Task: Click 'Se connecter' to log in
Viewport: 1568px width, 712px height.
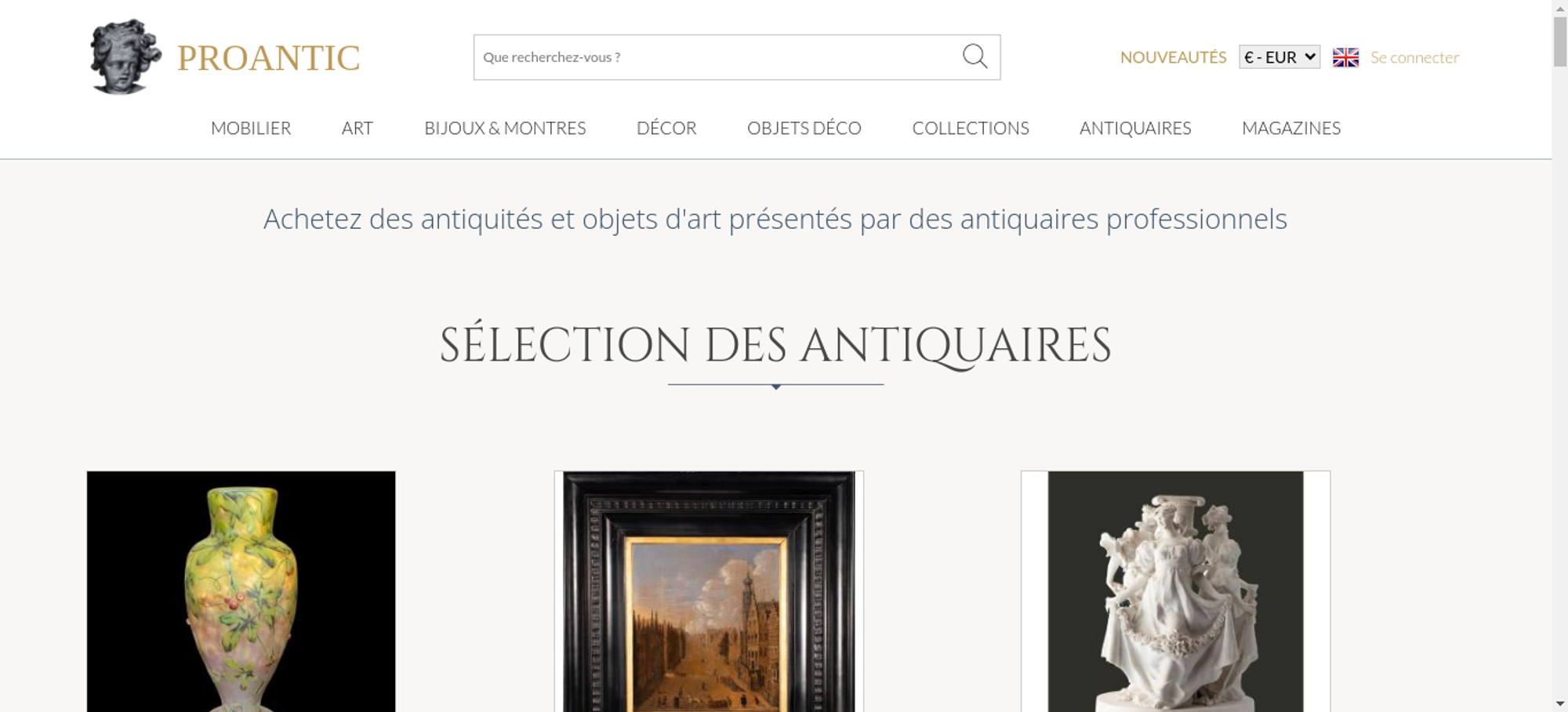Action: [x=1414, y=57]
